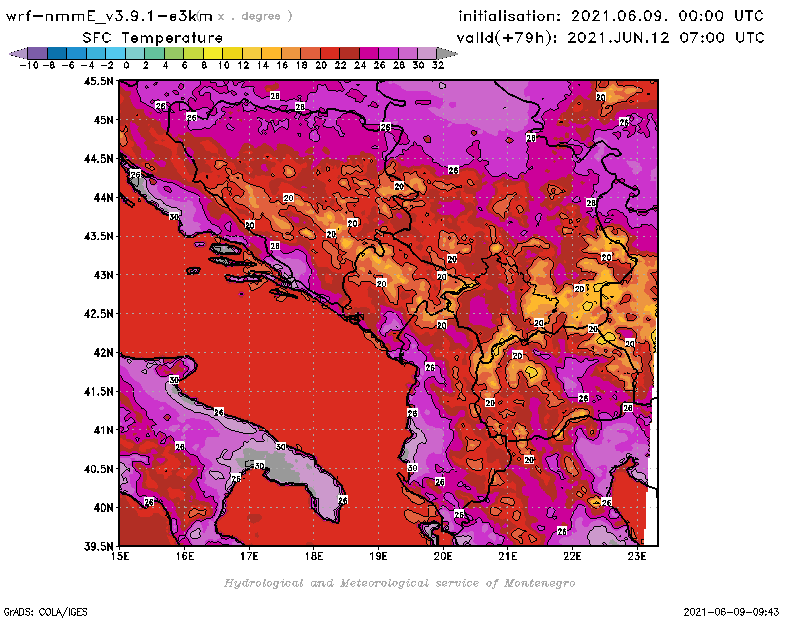This screenshot has width=800, height=618.
Task: Click the color bar segment between 18 and 20
Action: (x=311, y=53)
